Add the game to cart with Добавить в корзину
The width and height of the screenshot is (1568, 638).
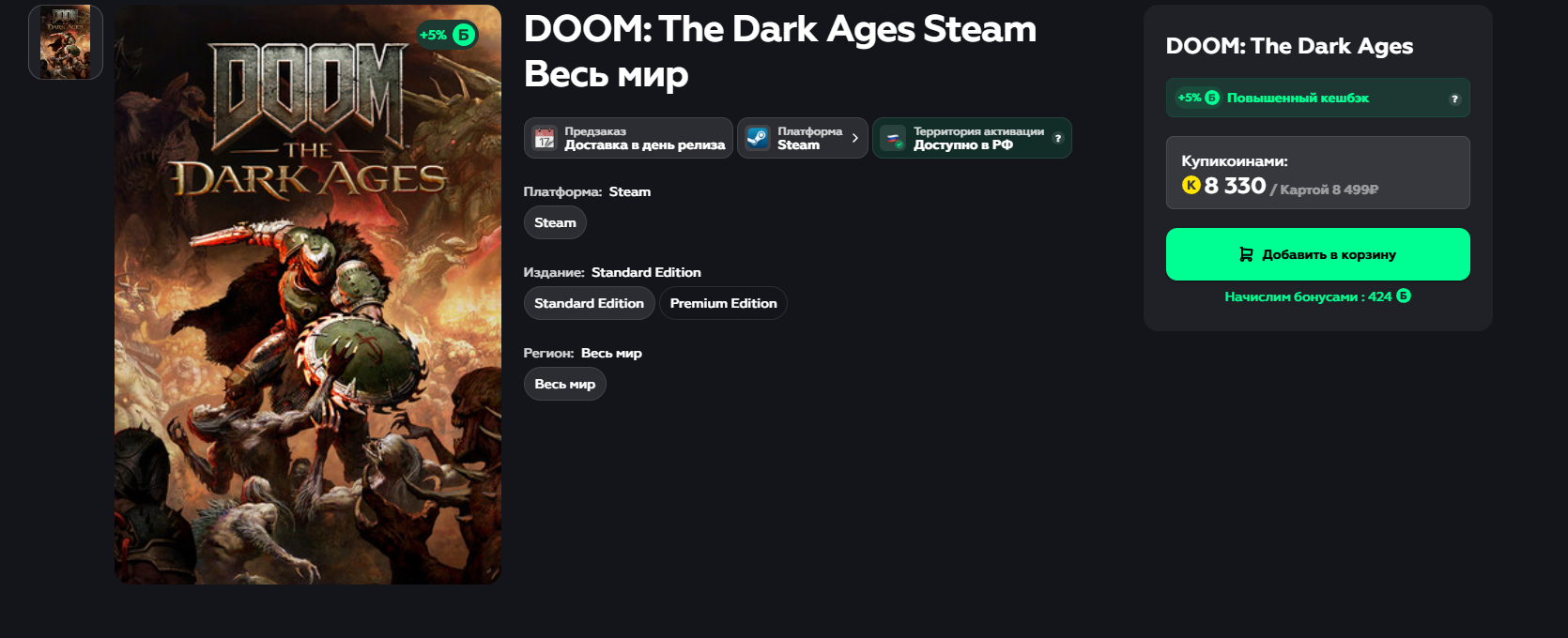click(1317, 254)
